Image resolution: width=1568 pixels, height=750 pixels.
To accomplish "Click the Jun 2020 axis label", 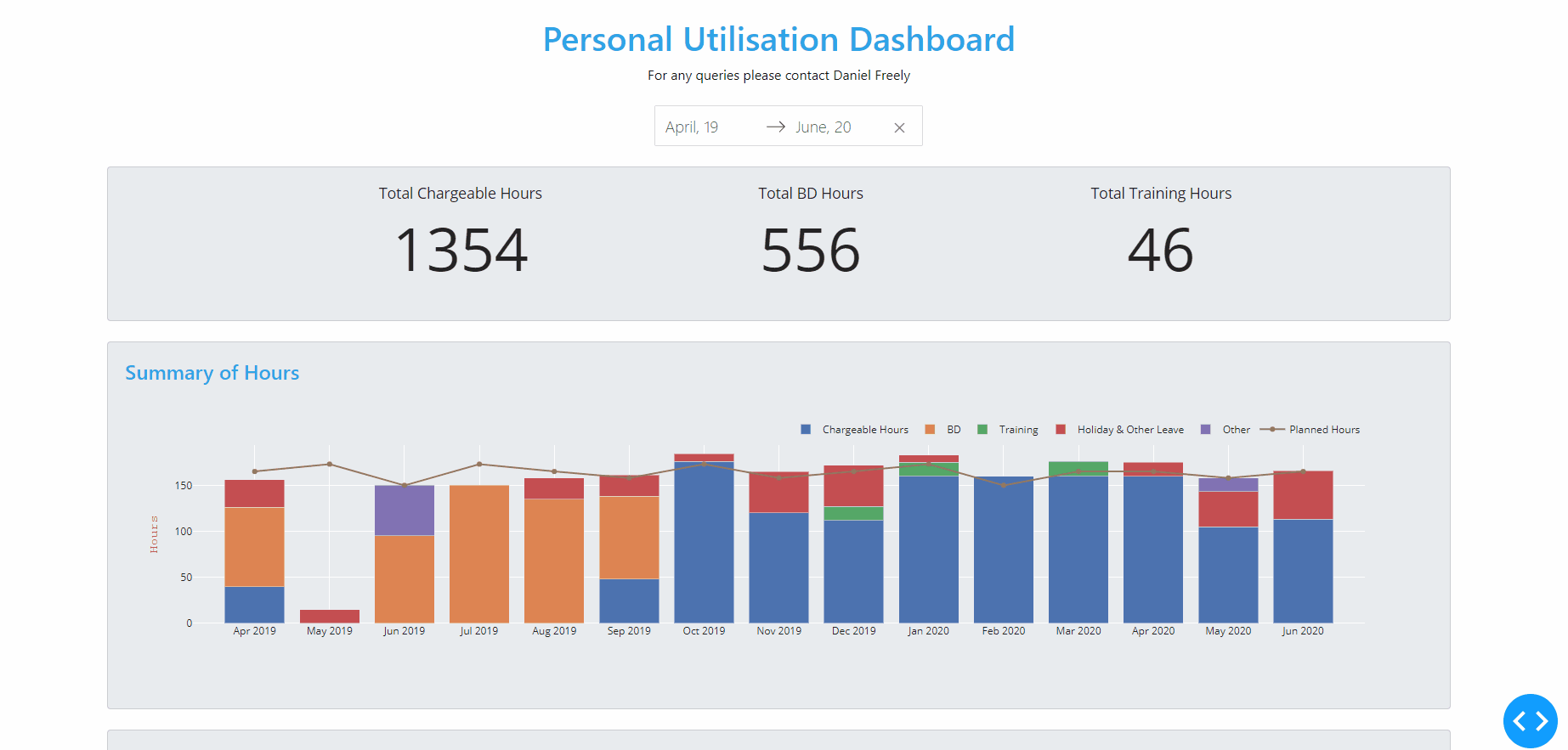I will [1303, 631].
